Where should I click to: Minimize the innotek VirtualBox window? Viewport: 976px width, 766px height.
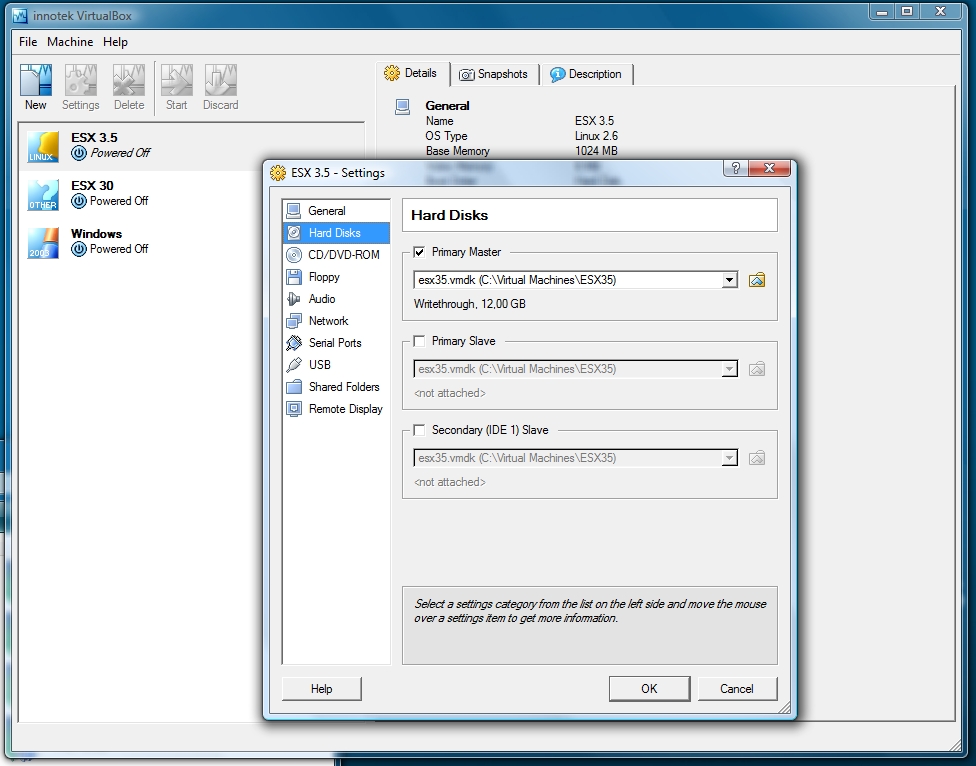click(x=883, y=11)
